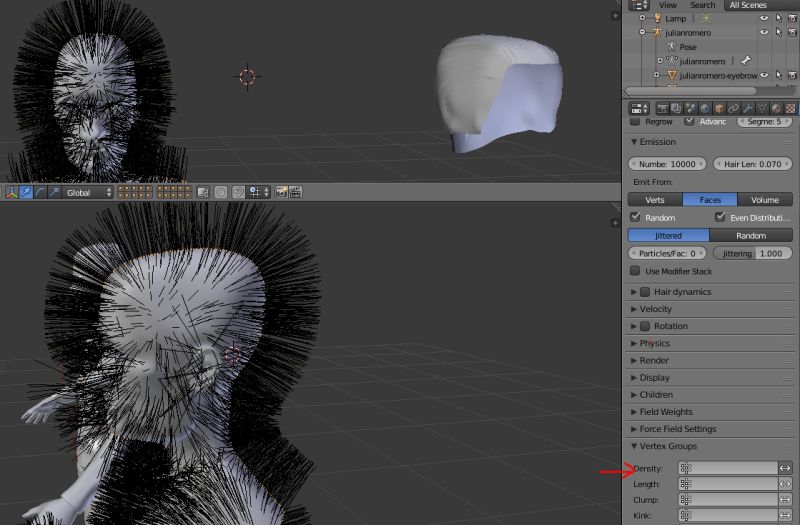The image size is (800, 525).
Task: Open the Constraints properties chain icon
Action: coord(733,108)
